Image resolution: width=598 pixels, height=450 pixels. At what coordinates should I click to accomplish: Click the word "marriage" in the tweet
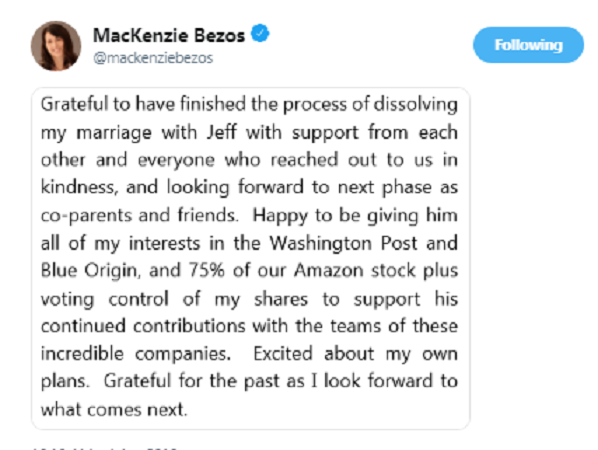tap(114, 133)
